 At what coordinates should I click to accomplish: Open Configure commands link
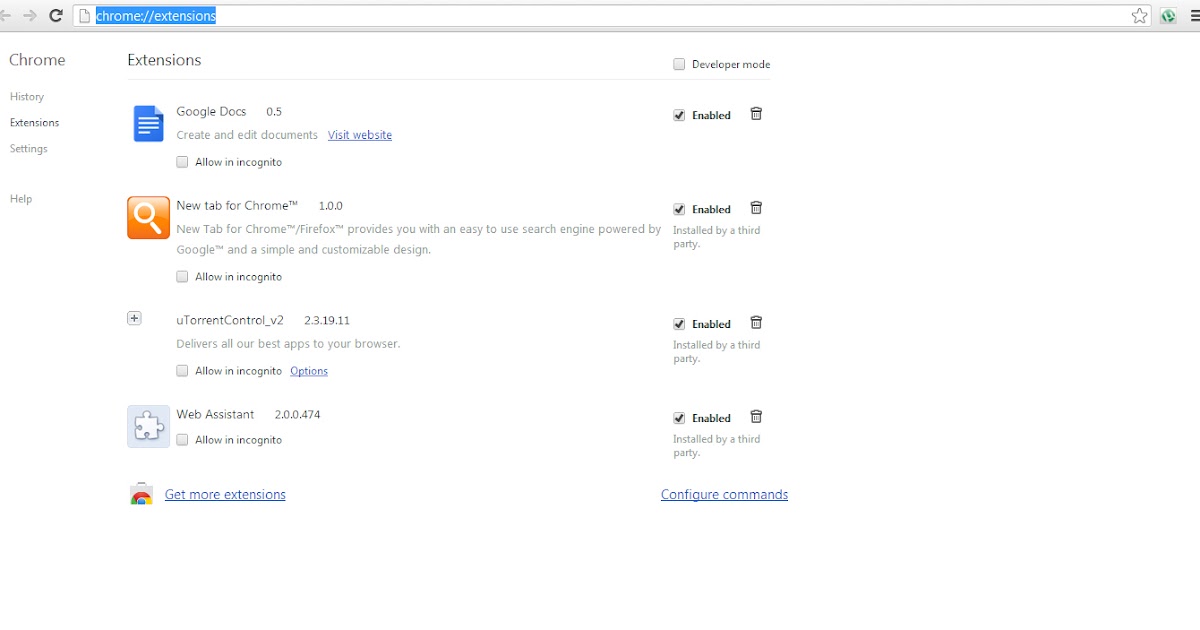(x=724, y=495)
